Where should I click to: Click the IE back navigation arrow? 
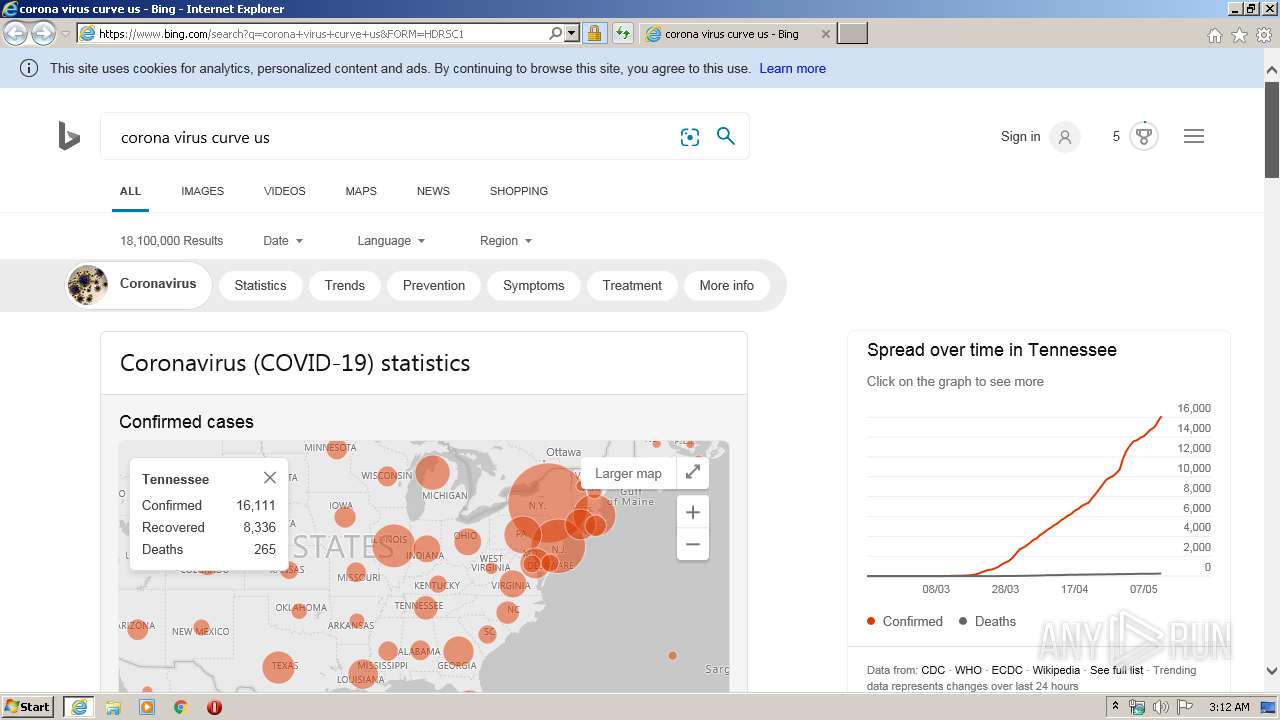click(x=16, y=33)
